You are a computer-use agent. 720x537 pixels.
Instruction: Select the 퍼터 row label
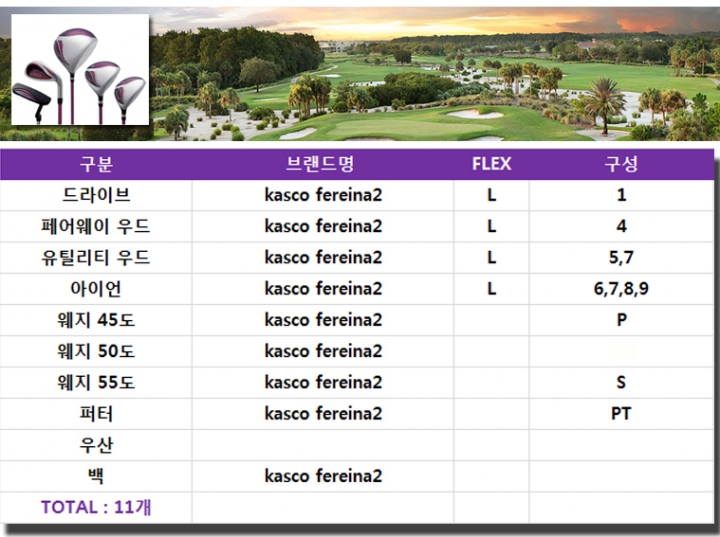tap(96, 414)
